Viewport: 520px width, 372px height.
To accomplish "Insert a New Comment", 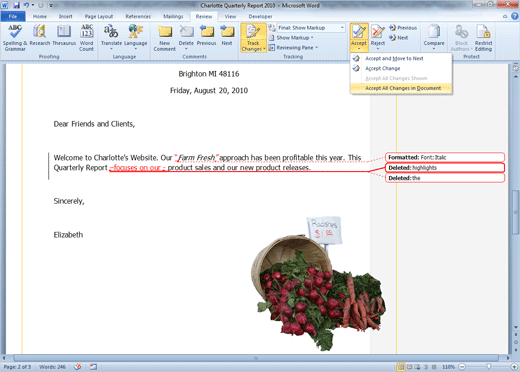I will pyautogui.click(x=164, y=38).
